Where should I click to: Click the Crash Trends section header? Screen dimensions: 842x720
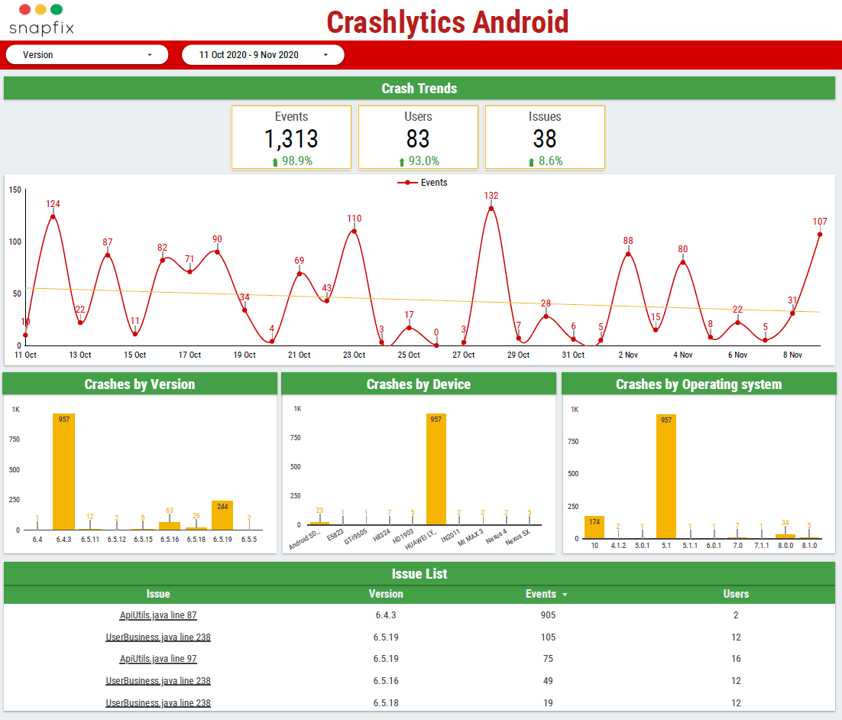[x=419, y=88]
